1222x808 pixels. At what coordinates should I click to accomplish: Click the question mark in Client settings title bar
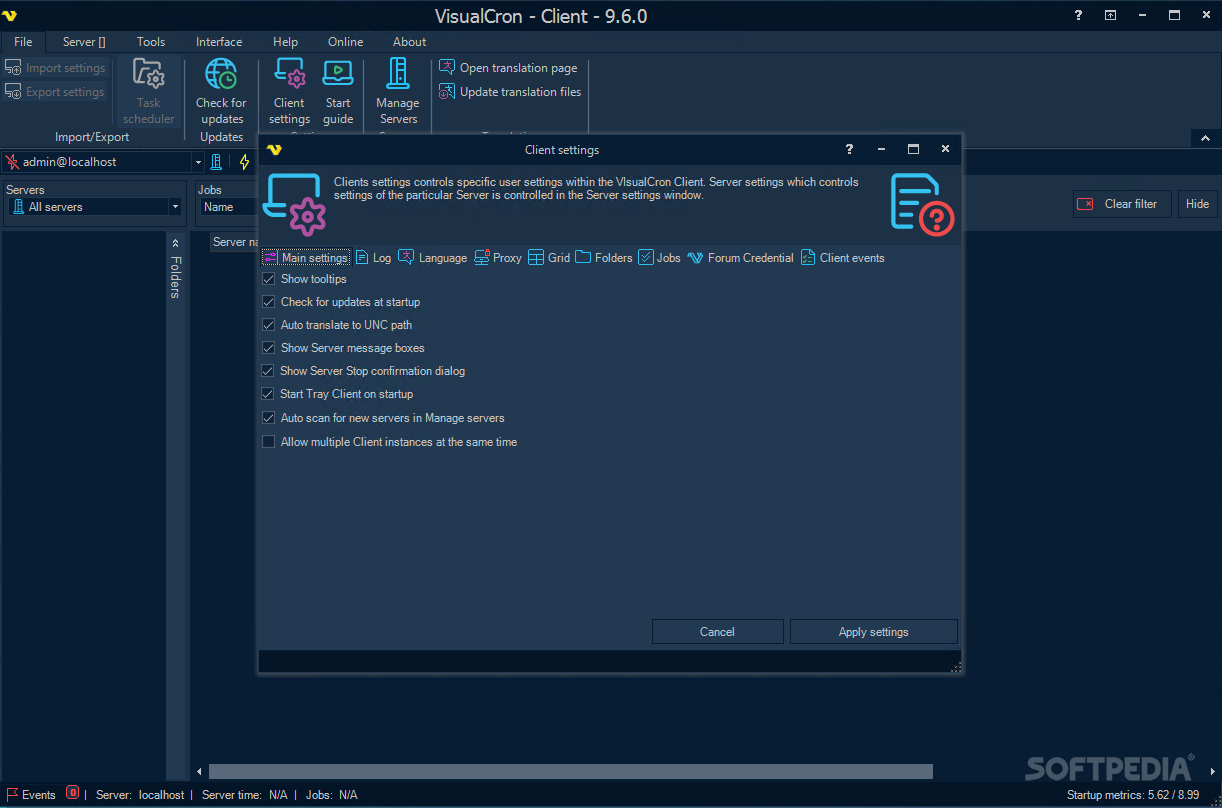[849, 149]
